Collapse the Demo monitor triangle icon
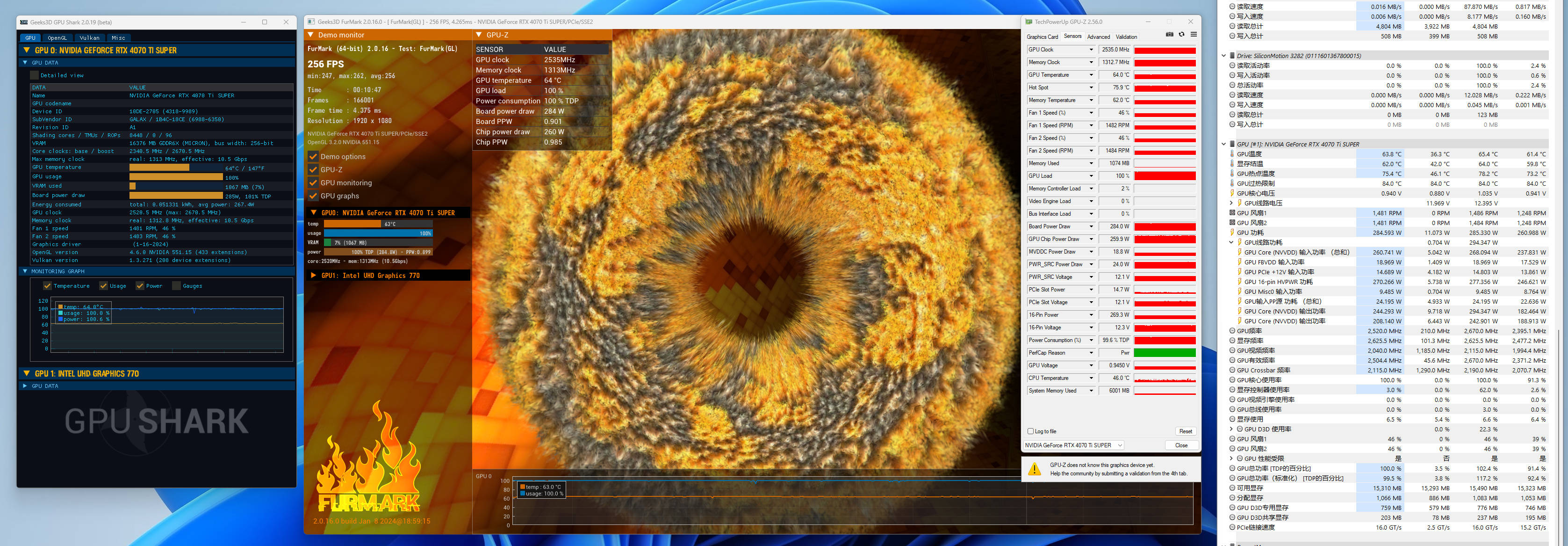 (310, 35)
